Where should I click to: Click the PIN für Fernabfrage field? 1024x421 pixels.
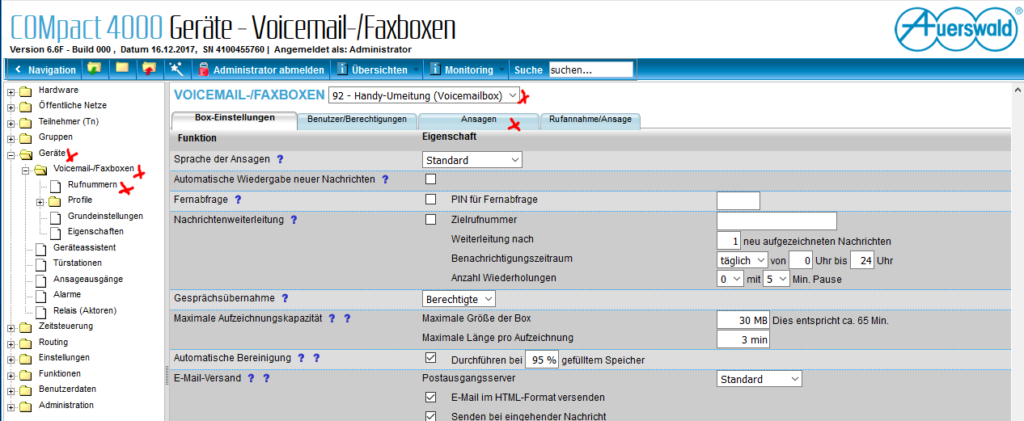click(738, 200)
